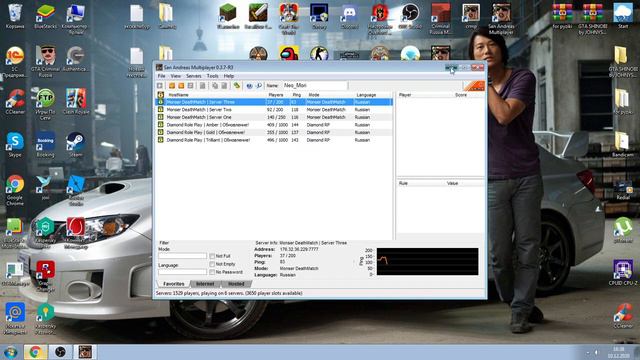Click the ping graph panel
The width and height of the screenshot is (640, 360).
(x=427, y=261)
